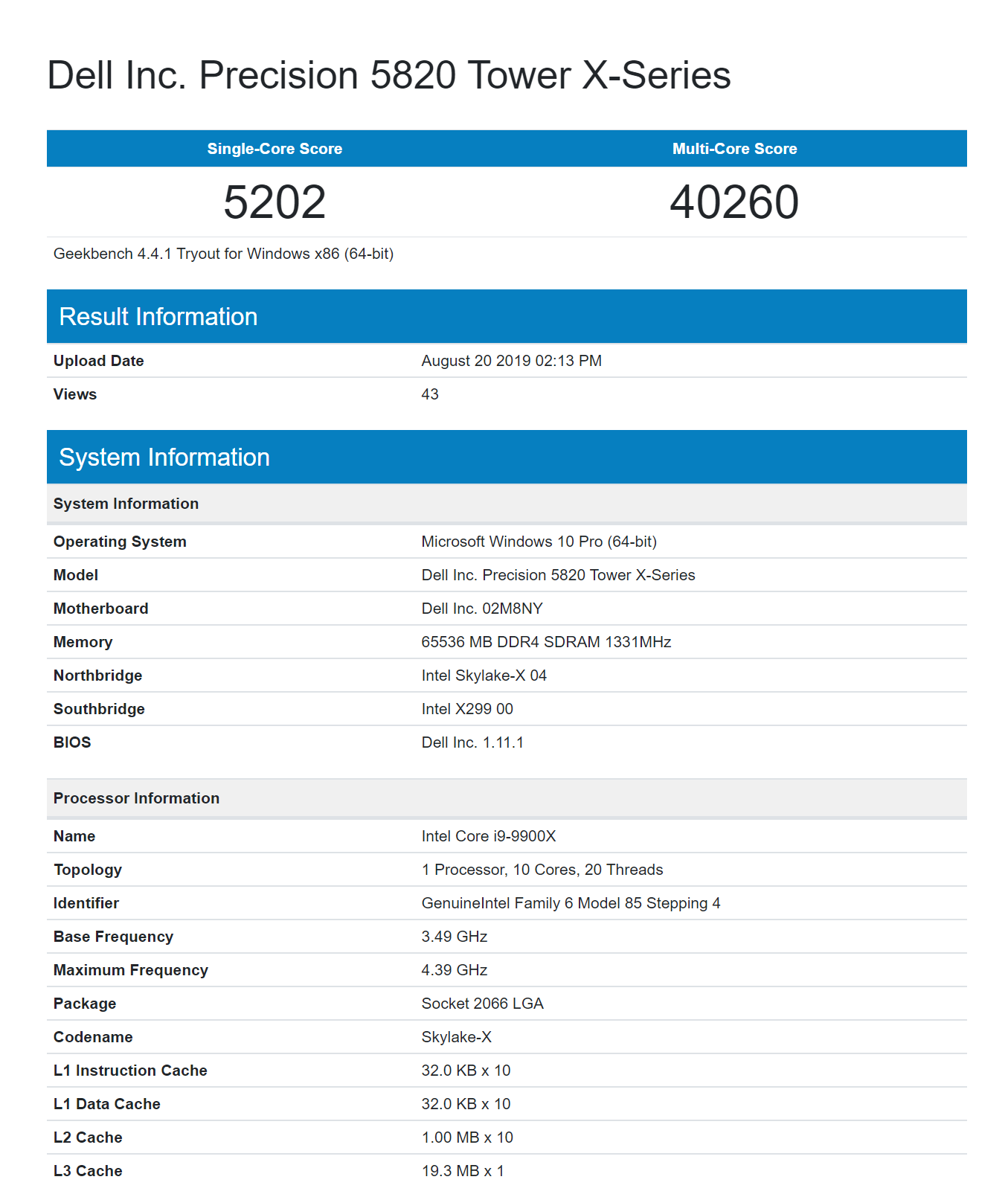
Task: Select the date August 20 2019 02:13 PM
Action: (511, 361)
